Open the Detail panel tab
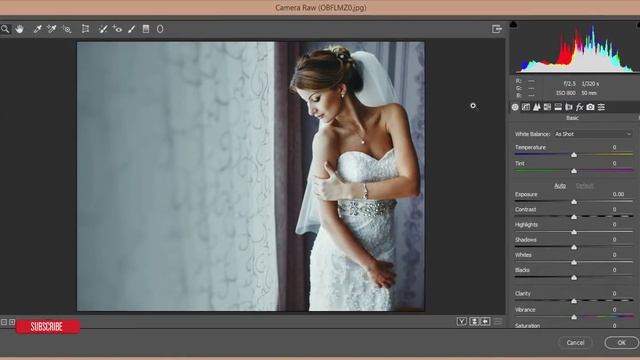 [x=537, y=107]
